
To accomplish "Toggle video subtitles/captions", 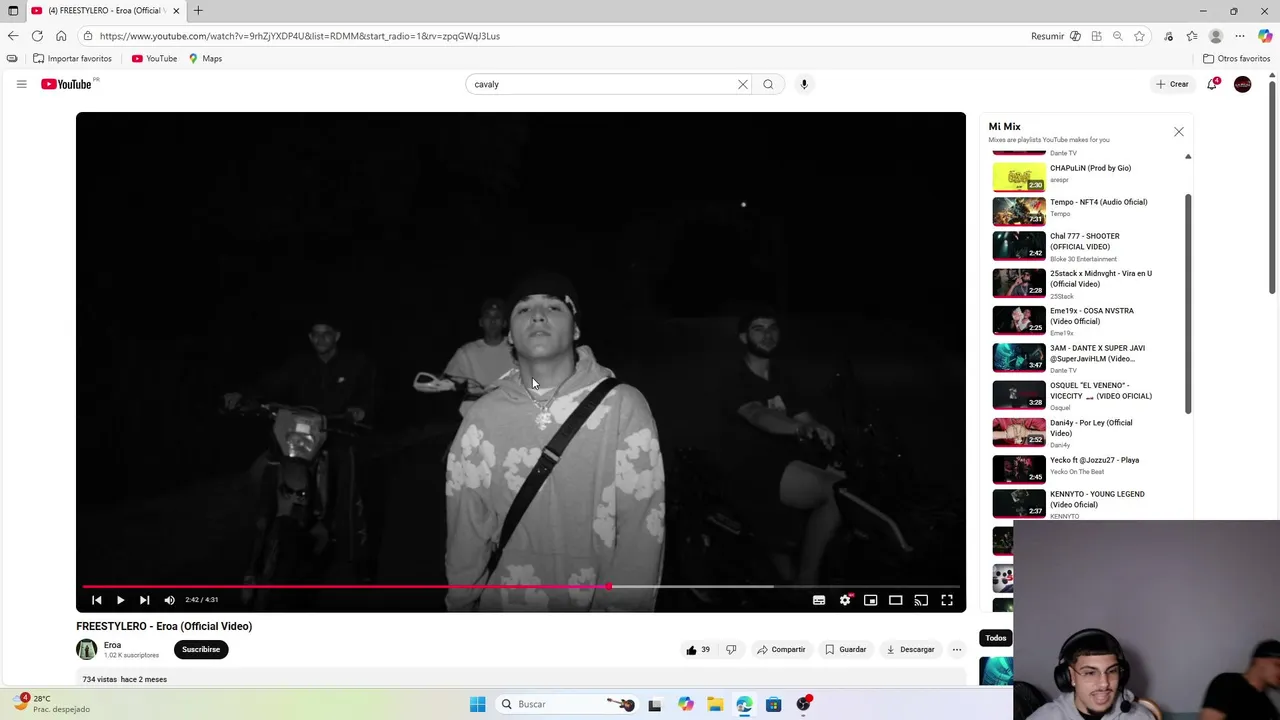I will point(819,600).
